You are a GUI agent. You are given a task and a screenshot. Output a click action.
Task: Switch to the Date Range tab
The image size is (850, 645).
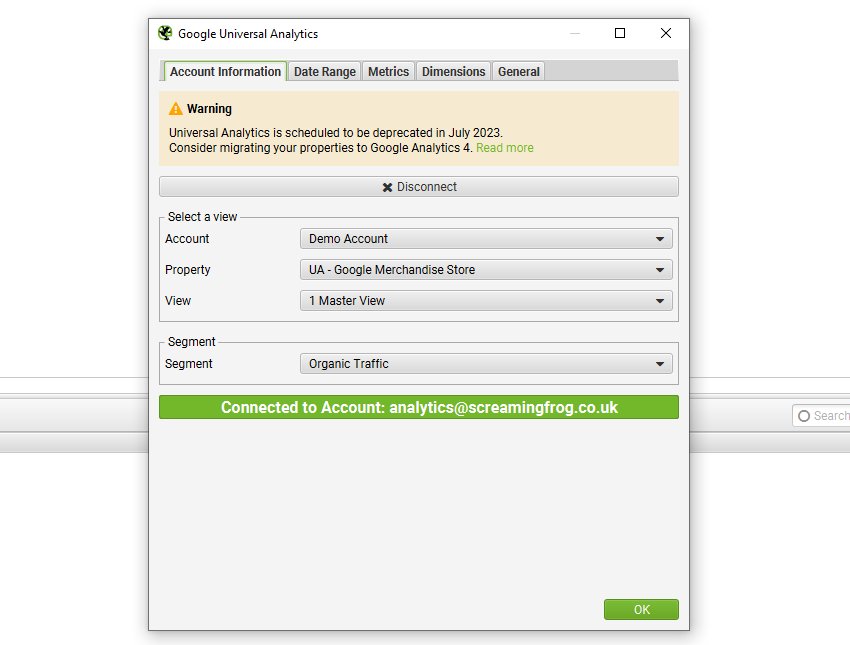[324, 72]
